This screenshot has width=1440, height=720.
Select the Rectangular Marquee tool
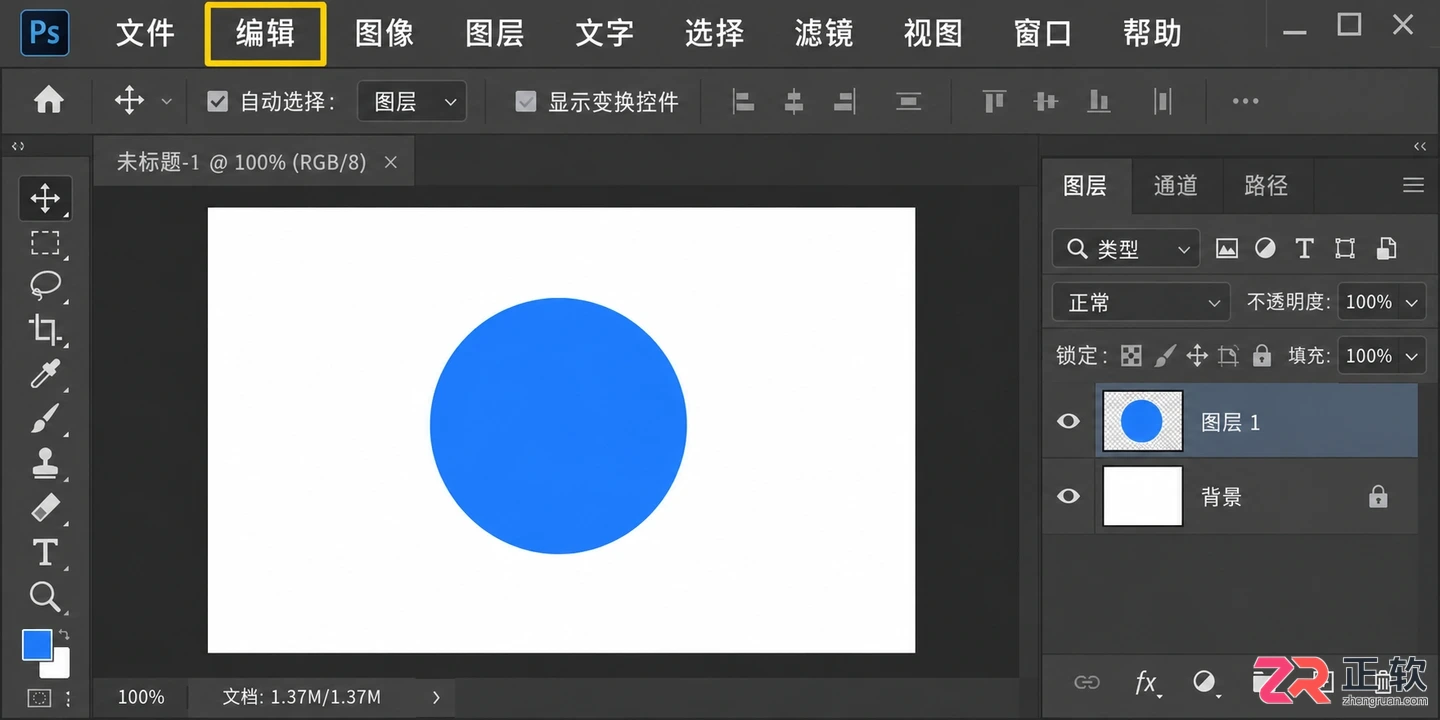45,243
